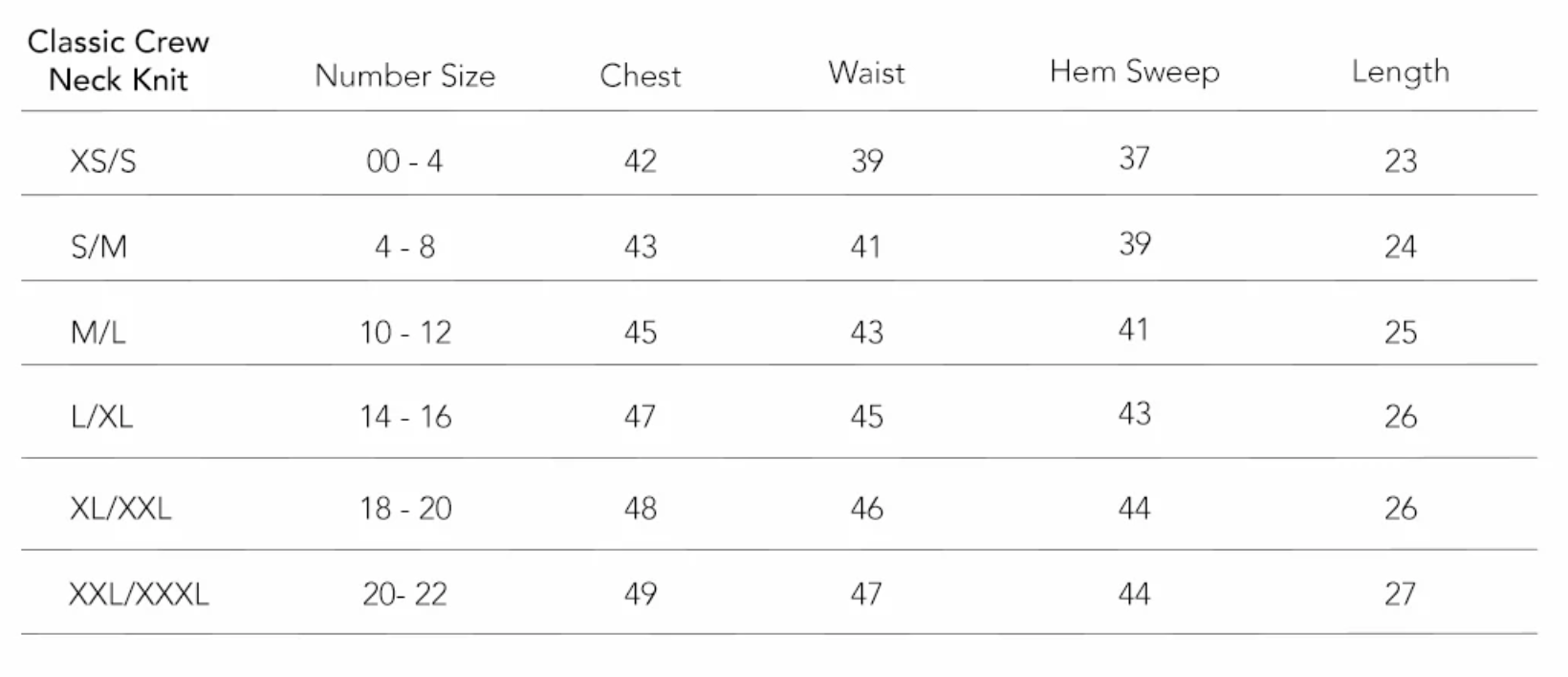Screen dimensions: 1568x677
Task: Click the 00 - 4 number size cell
Action: click(x=404, y=161)
